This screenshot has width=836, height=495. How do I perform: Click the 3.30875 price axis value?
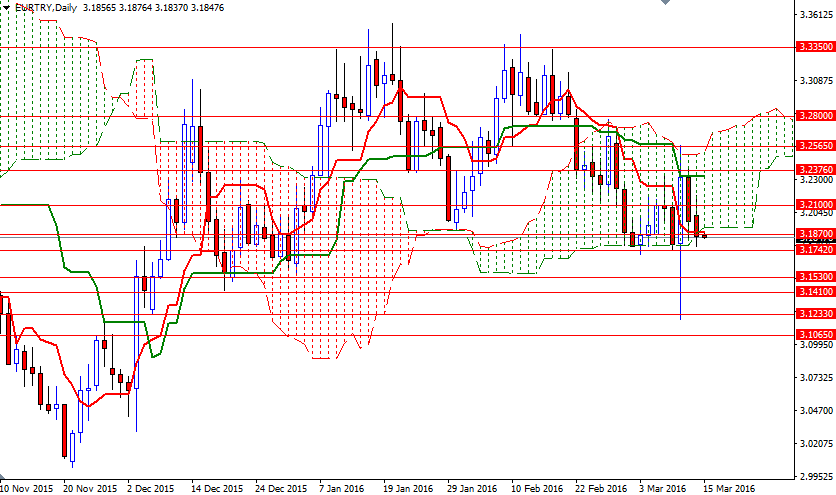tap(816, 81)
